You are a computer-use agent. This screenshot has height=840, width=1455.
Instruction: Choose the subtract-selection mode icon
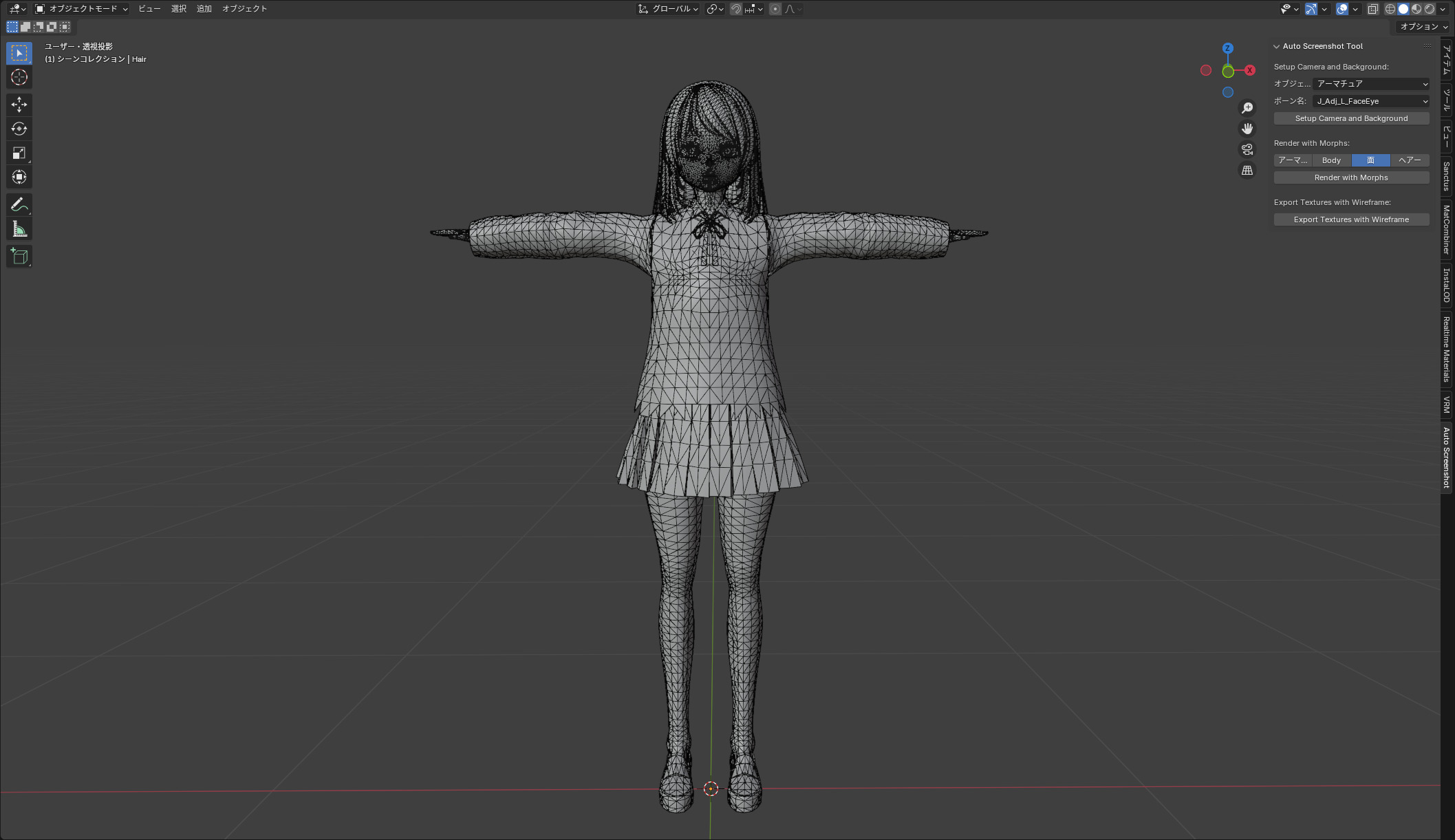tap(39, 27)
